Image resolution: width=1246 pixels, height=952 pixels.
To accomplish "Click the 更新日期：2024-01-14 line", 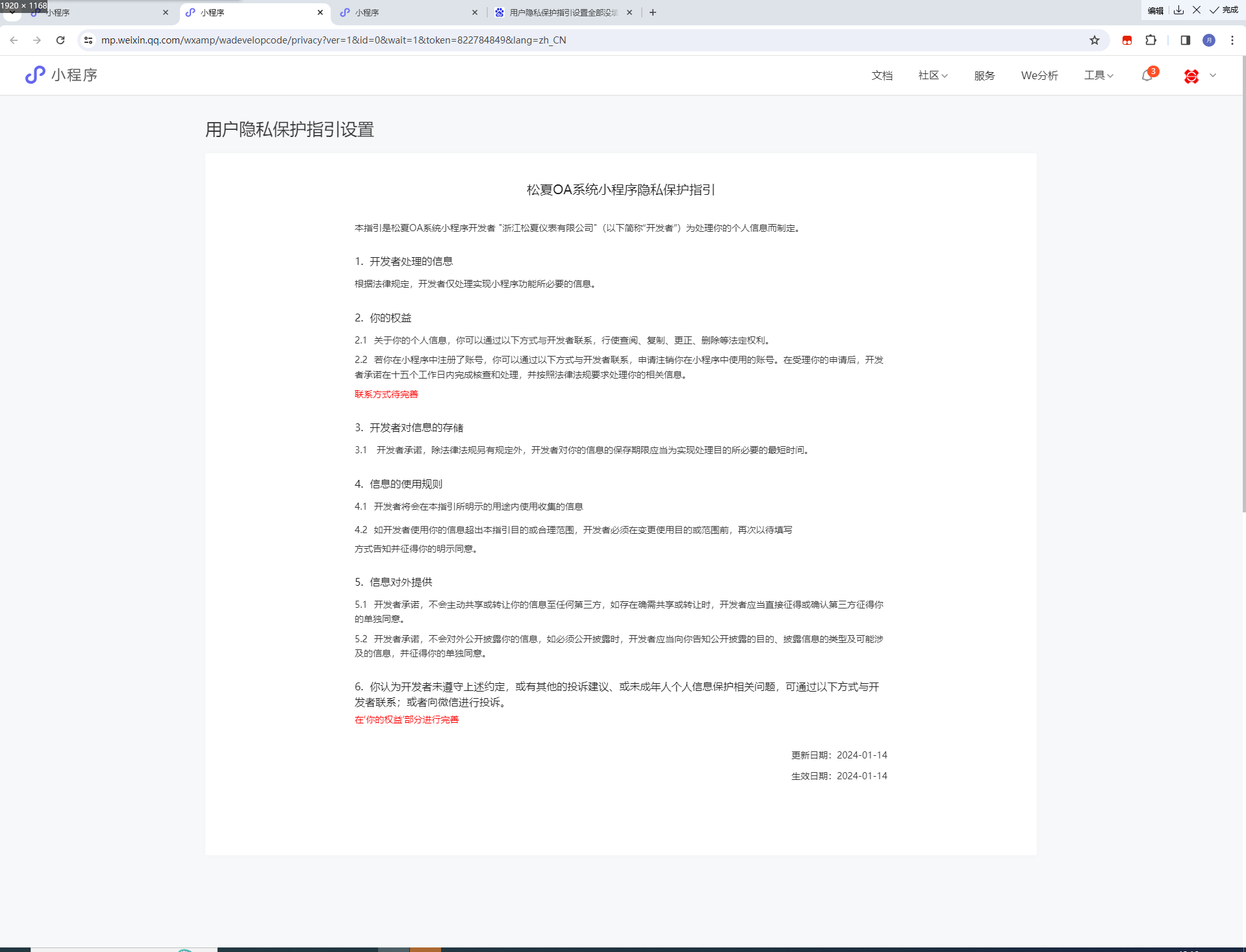I will [x=839, y=755].
